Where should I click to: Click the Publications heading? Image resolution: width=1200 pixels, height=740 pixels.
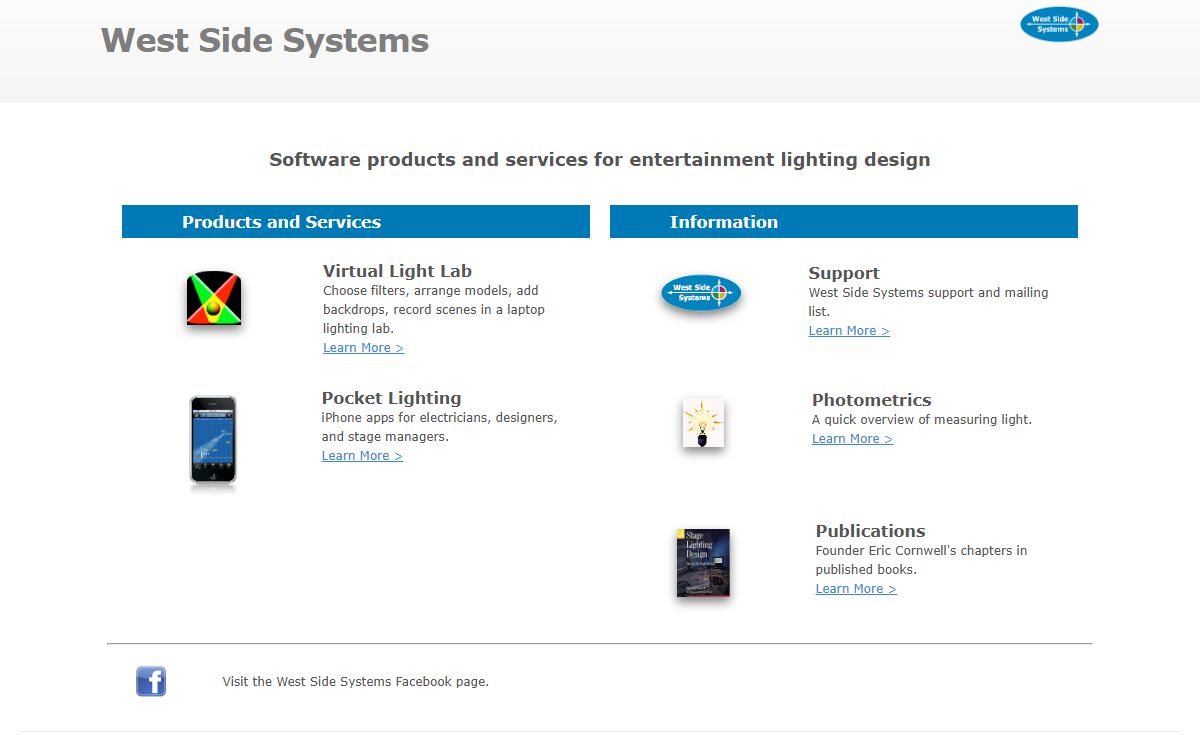pos(870,531)
